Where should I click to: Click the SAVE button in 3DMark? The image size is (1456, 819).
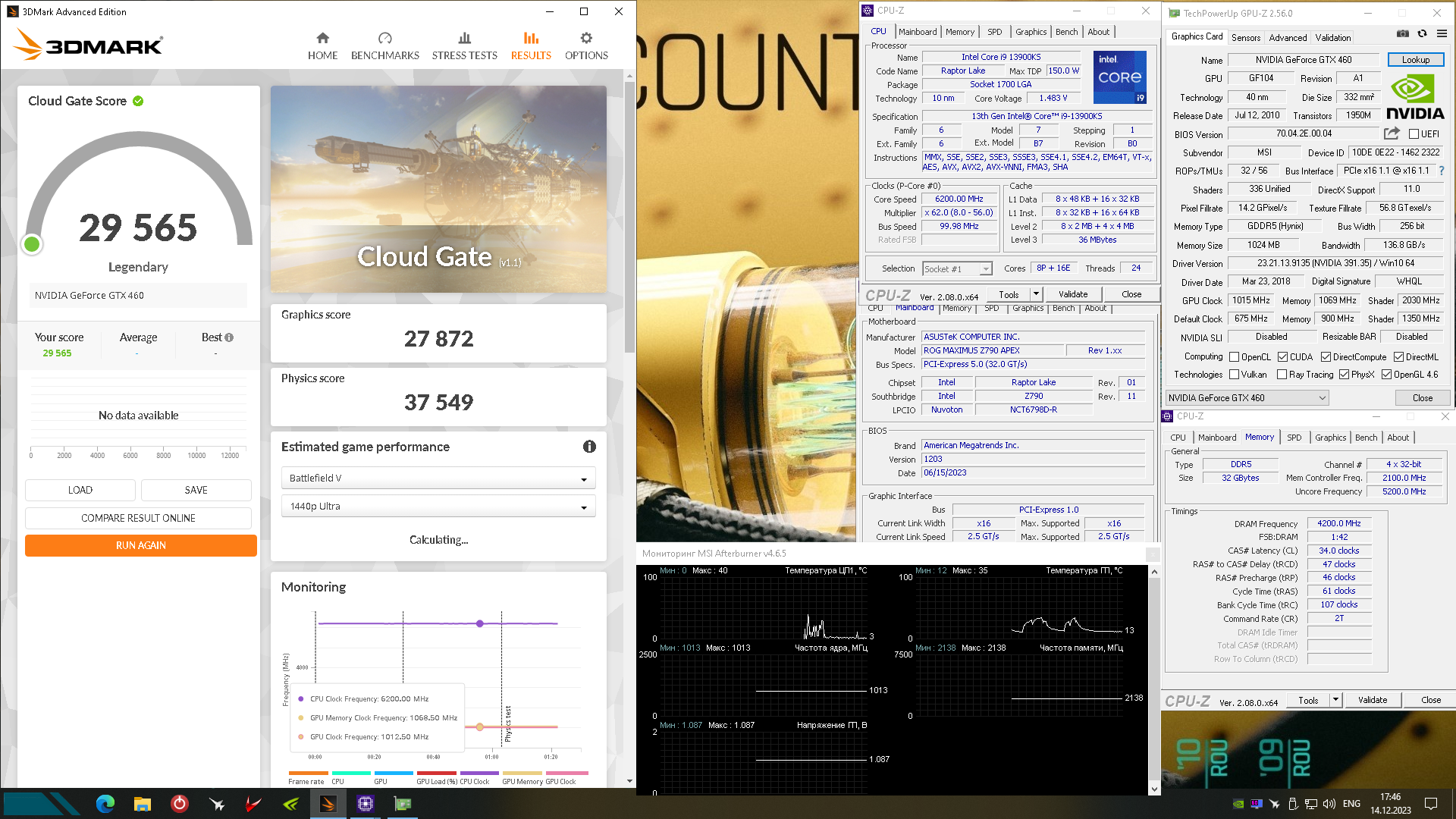click(x=196, y=491)
